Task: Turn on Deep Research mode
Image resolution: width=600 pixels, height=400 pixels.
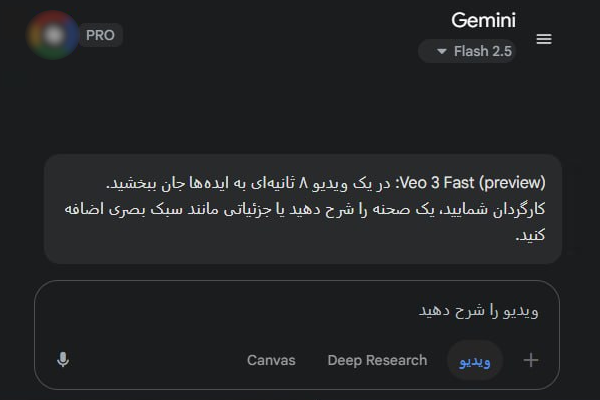Action: [377, 360]
